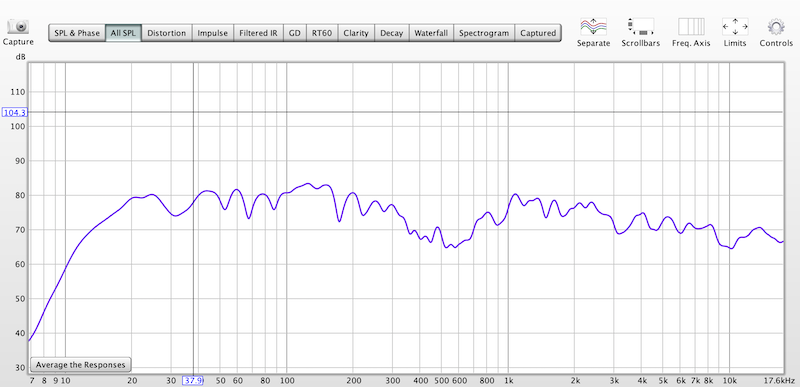The width and height of the screenshot is (800, 387).
Task: Click the Capture camera icon
Action: click(18, 27)
